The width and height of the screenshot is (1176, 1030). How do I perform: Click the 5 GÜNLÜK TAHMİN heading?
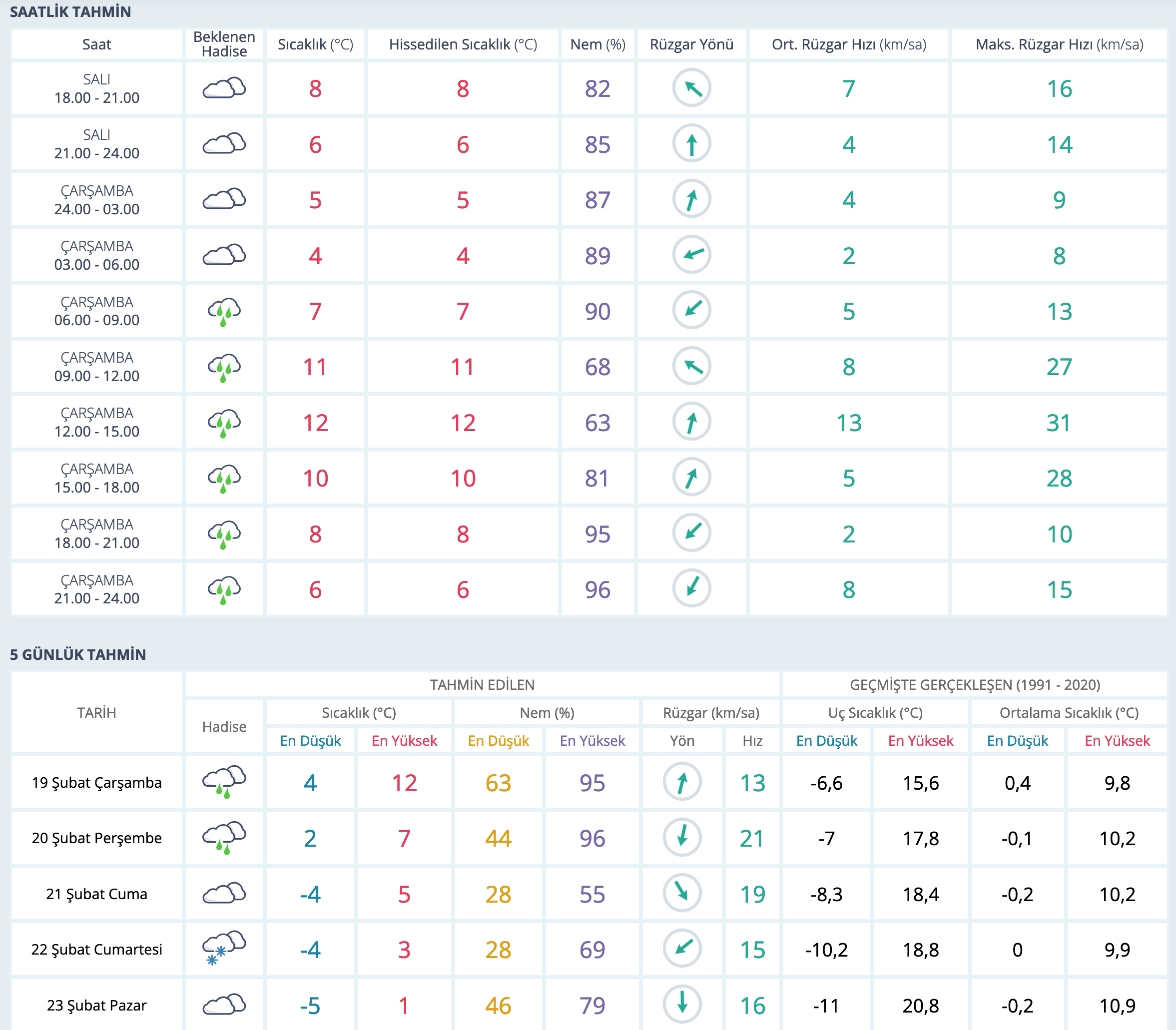point(78,655)
